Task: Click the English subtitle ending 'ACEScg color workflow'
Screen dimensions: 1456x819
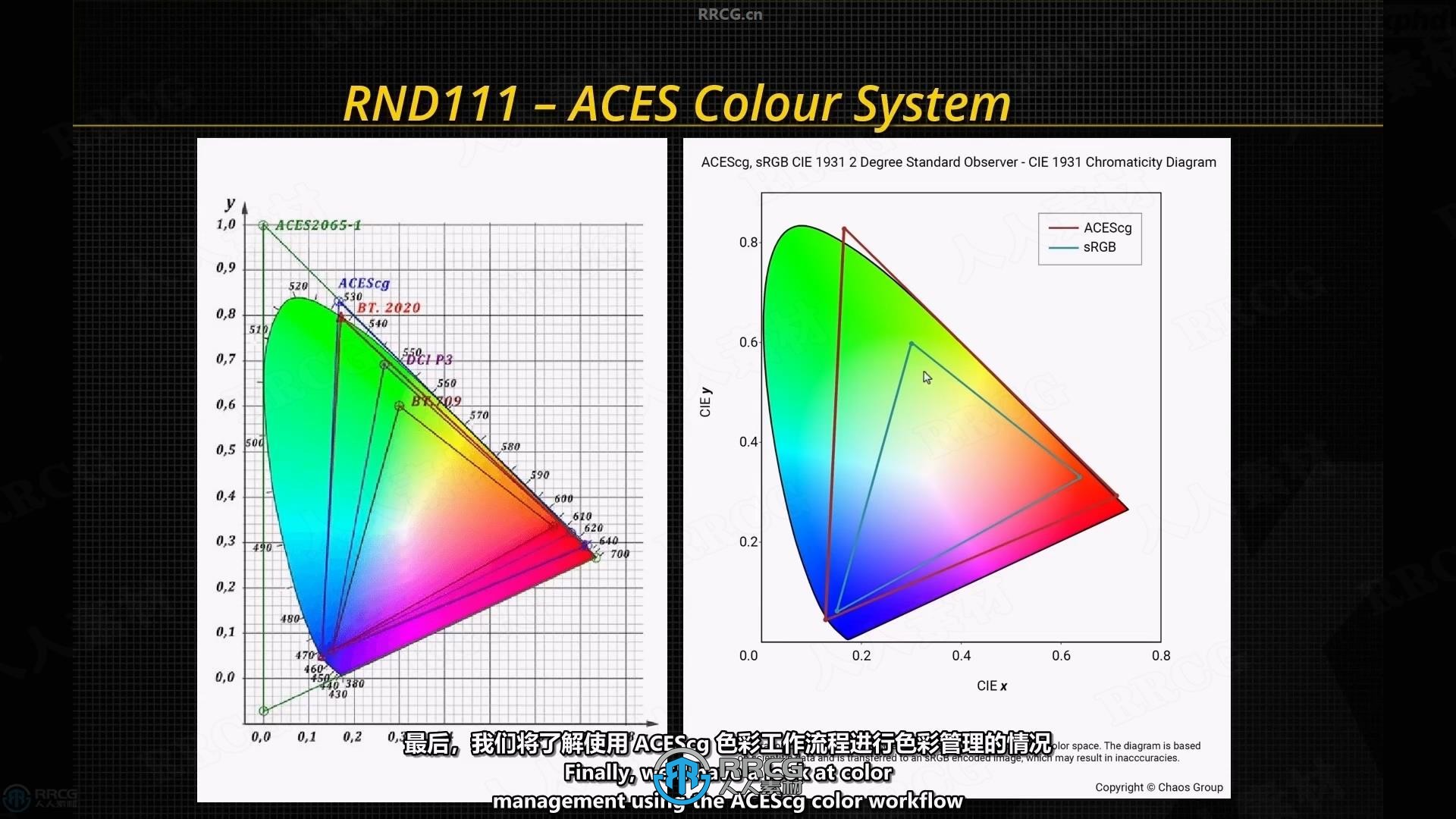Action: [728, 801]
